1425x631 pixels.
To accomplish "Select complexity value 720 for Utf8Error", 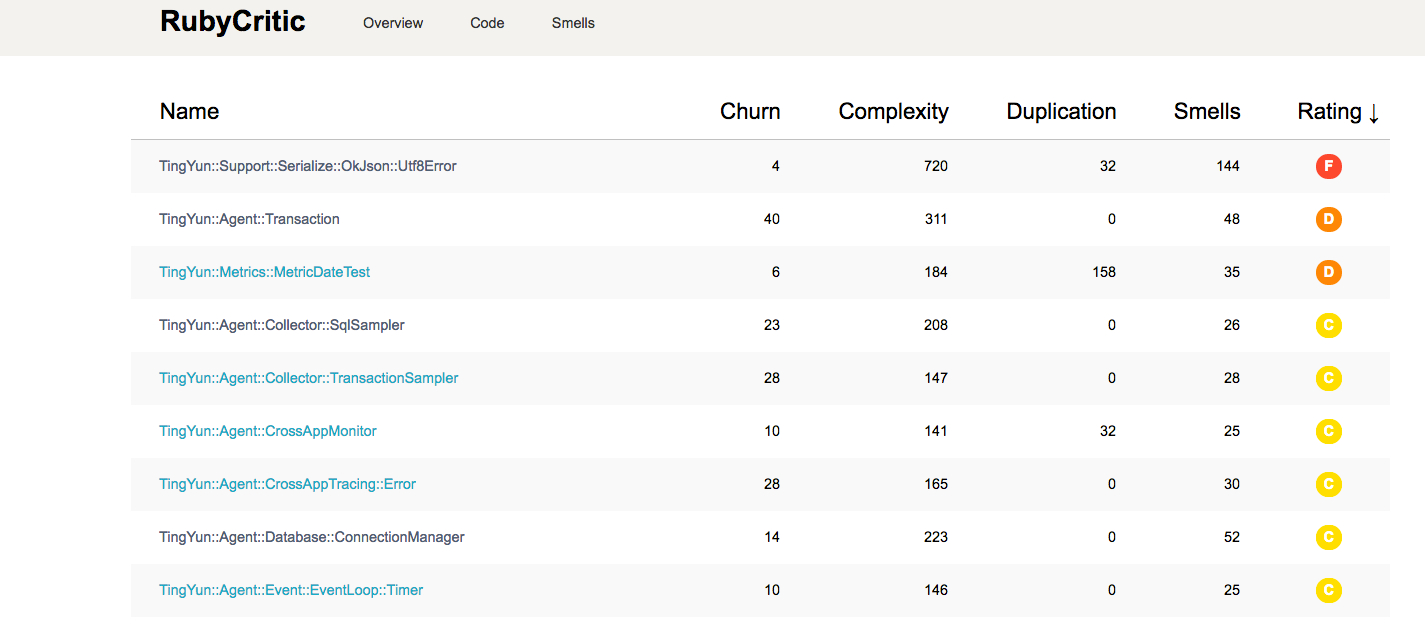I will pyautogui.click(x=936, y=166).
